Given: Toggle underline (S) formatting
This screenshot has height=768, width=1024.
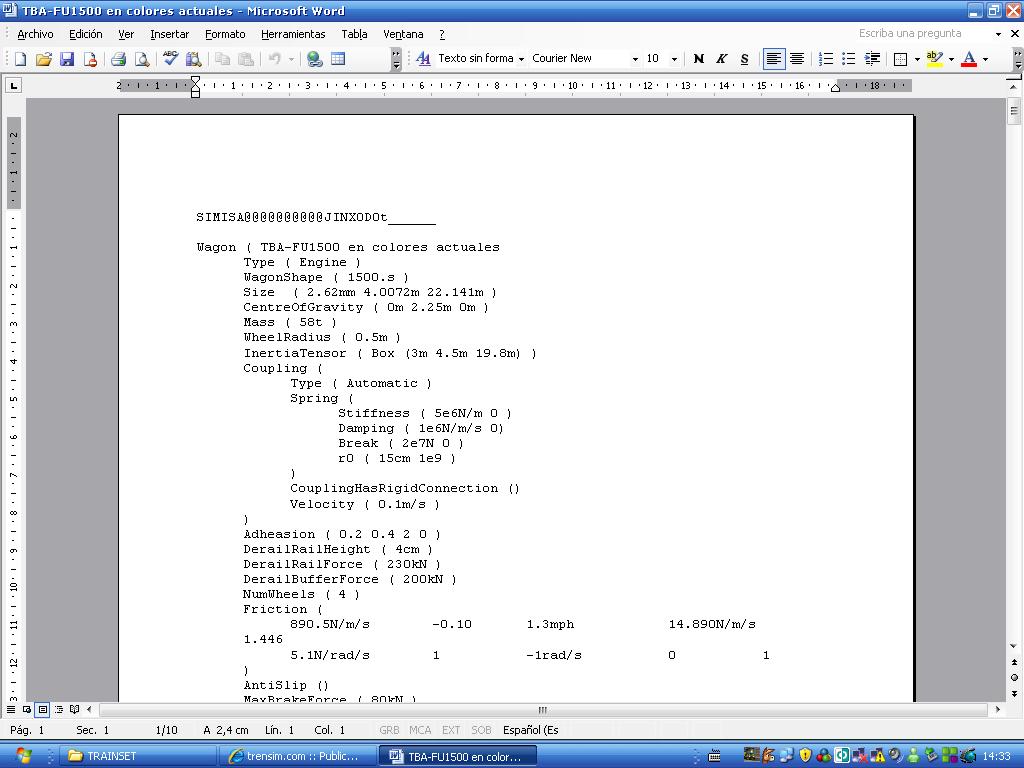Looking at the screenshot, I should (x=744, y=59).
